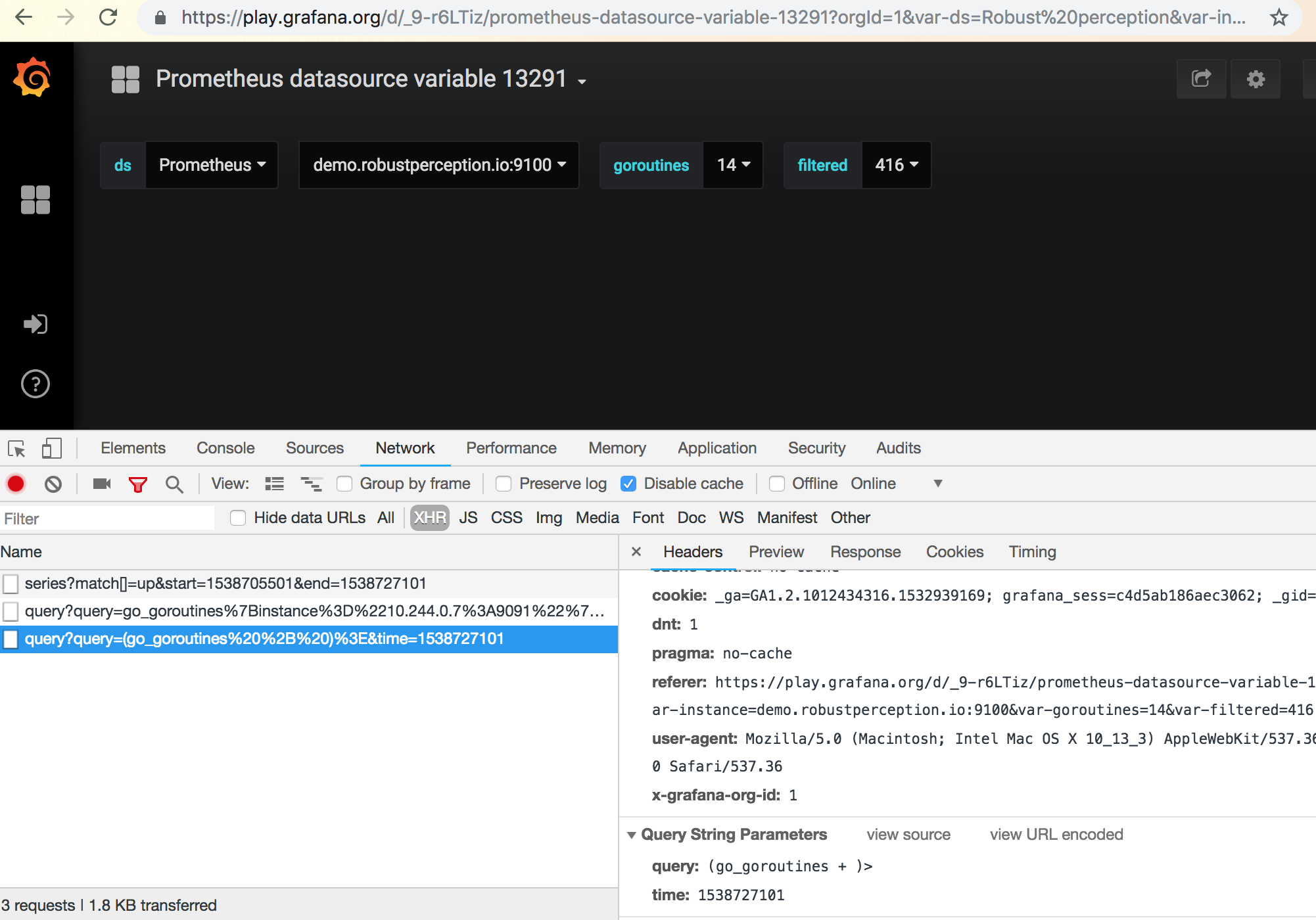Open the Response tab in request details

pyautogui.click(x=864, y=552)
